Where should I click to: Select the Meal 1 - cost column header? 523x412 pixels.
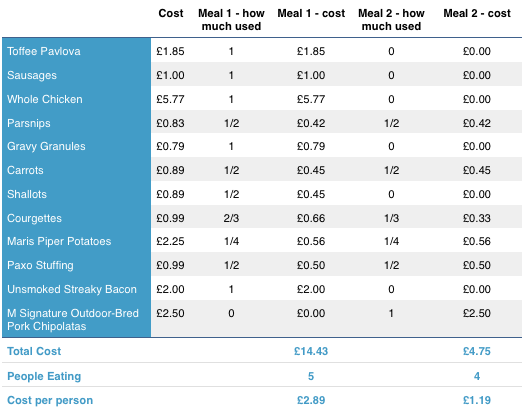pyautogui.click(x=311, y=13)
